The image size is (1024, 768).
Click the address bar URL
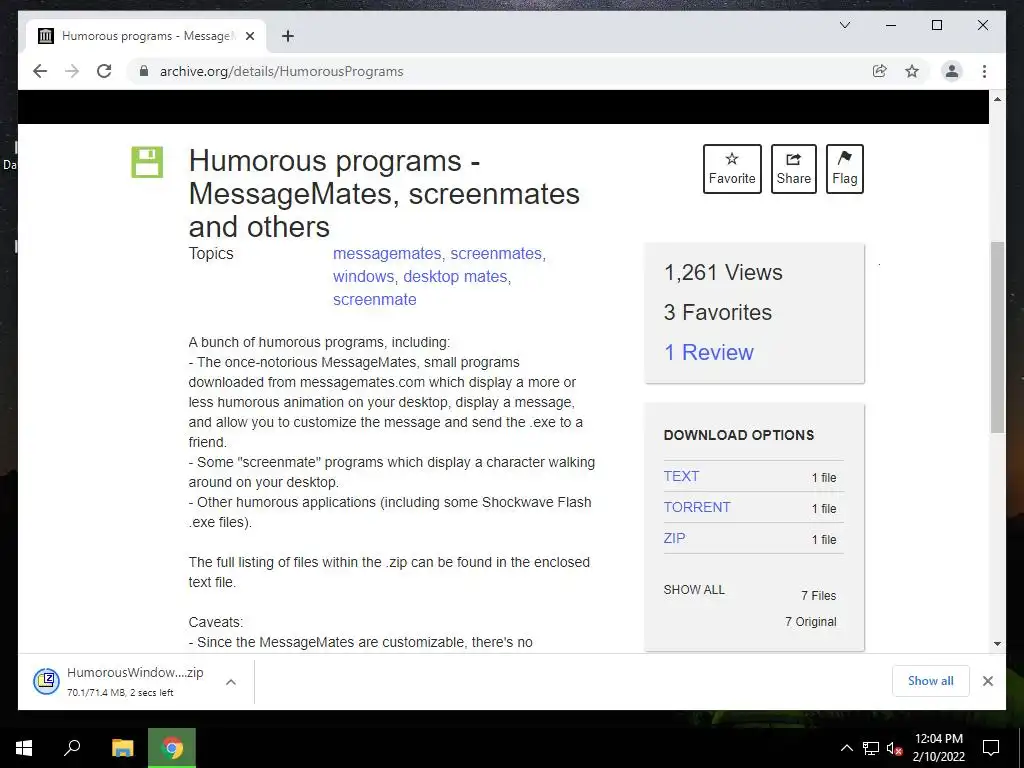[x=281, y=71]
